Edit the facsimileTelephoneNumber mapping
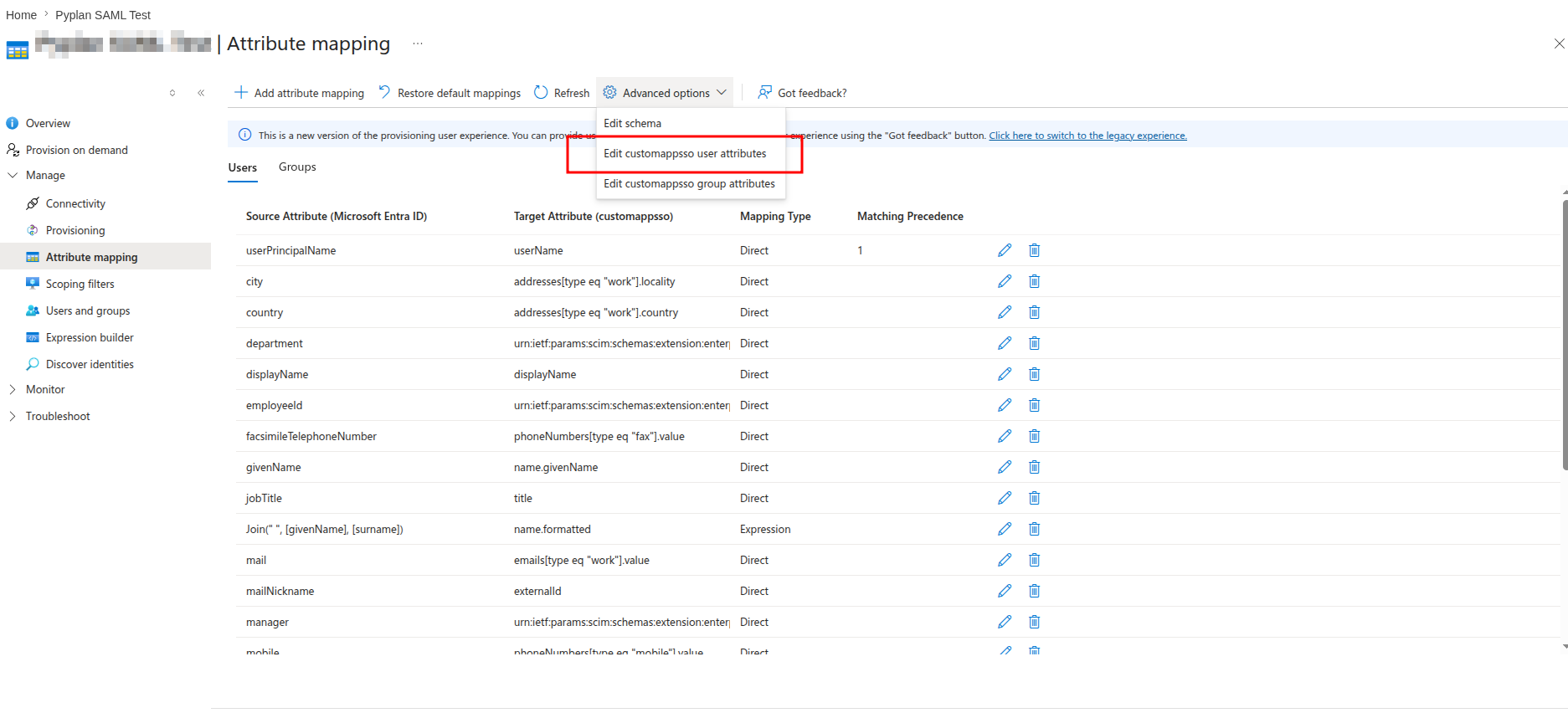The height and width of the screenshot is (718, 1568). coord(1005,436)
